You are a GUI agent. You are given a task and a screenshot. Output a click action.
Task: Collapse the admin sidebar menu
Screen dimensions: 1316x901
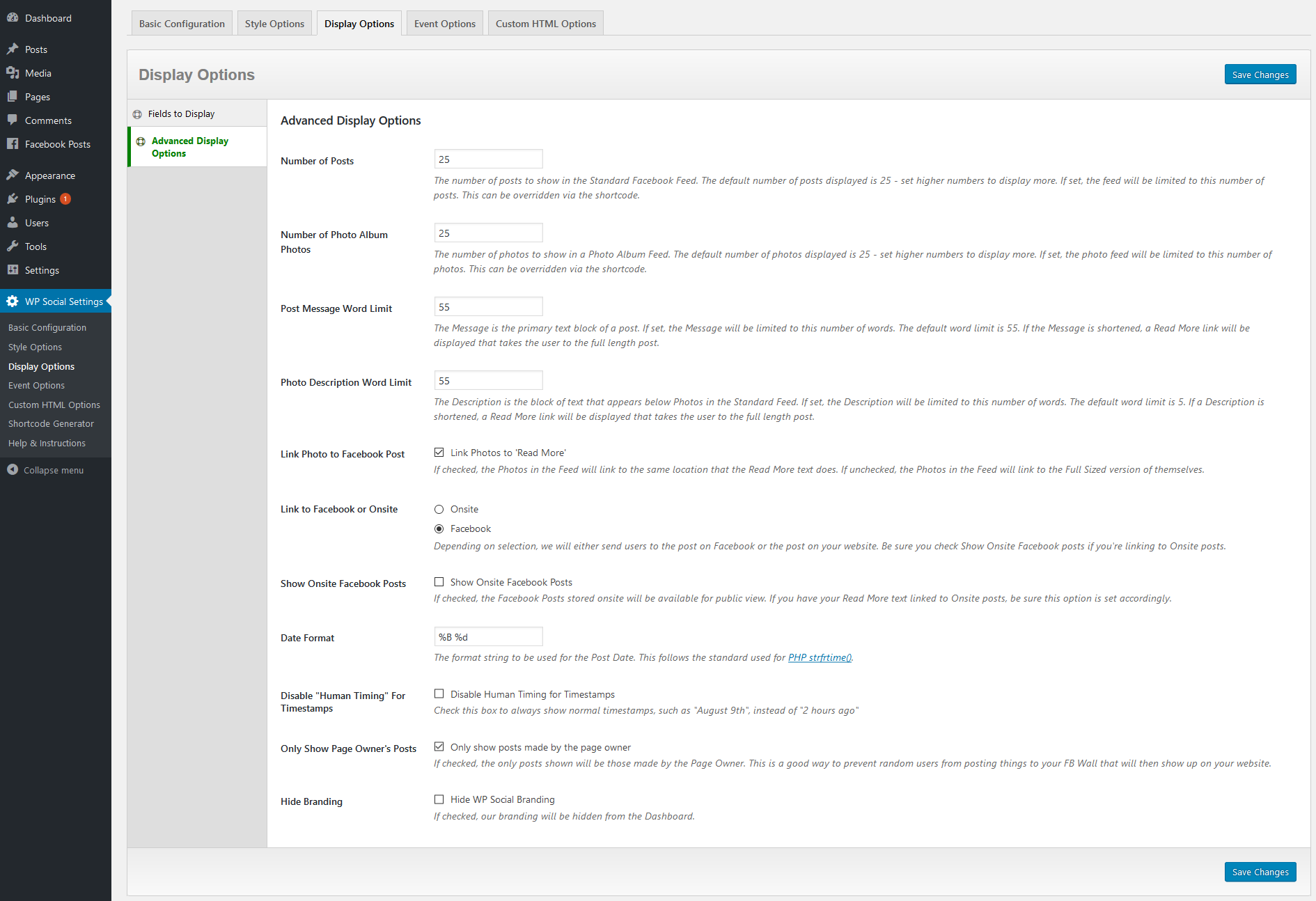tap(46, 470)
